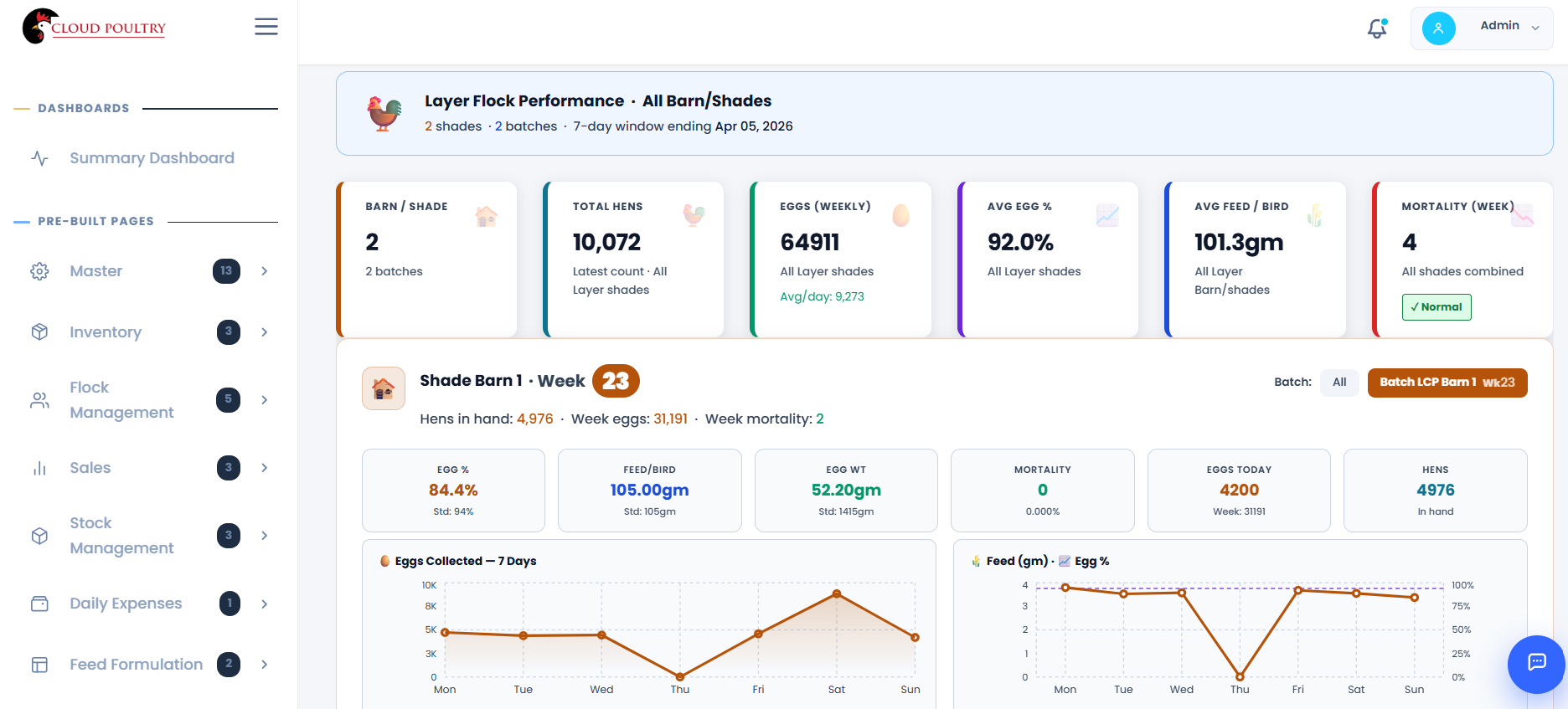Click the Normal mortality status badge
The height and width of the screenshot is (709, 1568).
point(1436,307)
